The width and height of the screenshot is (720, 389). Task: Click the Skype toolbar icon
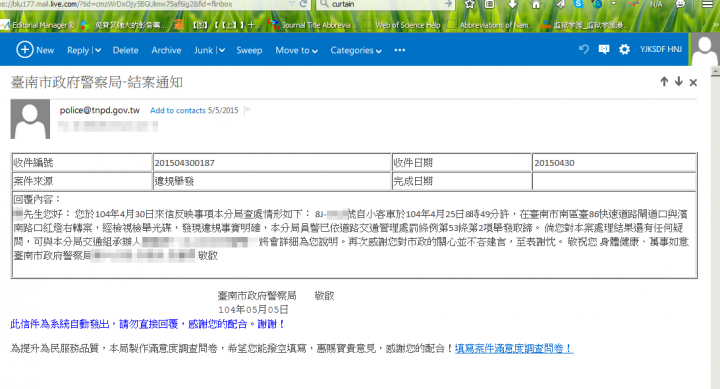579,4
